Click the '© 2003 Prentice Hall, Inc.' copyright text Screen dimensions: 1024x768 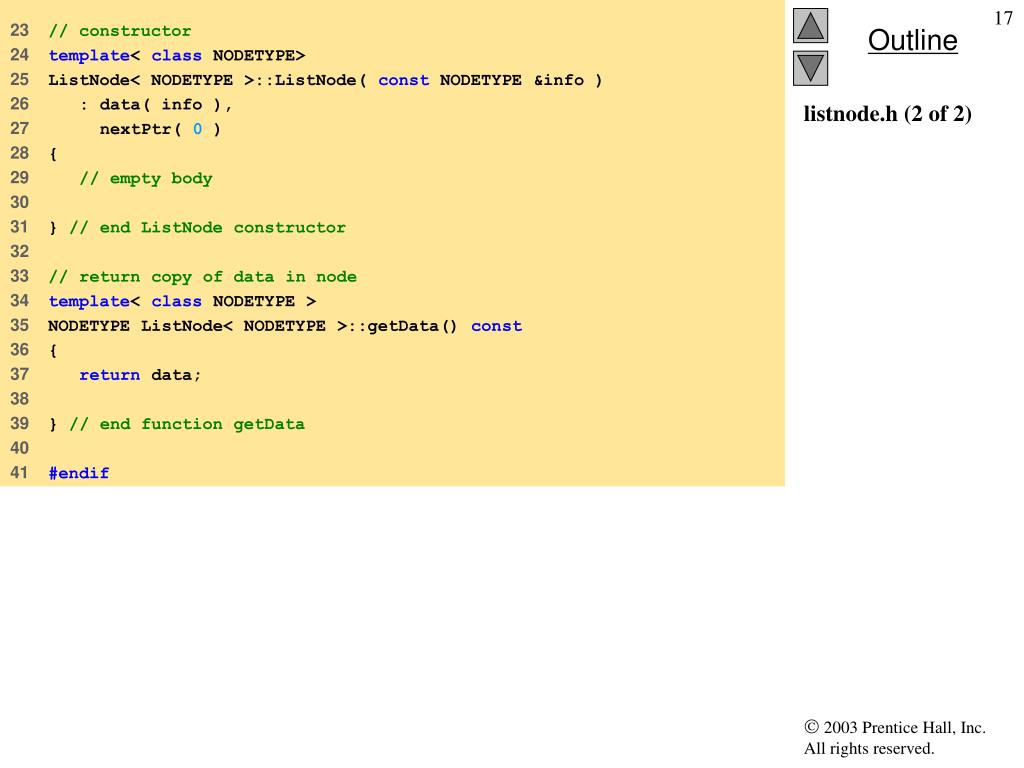(895, 728)
